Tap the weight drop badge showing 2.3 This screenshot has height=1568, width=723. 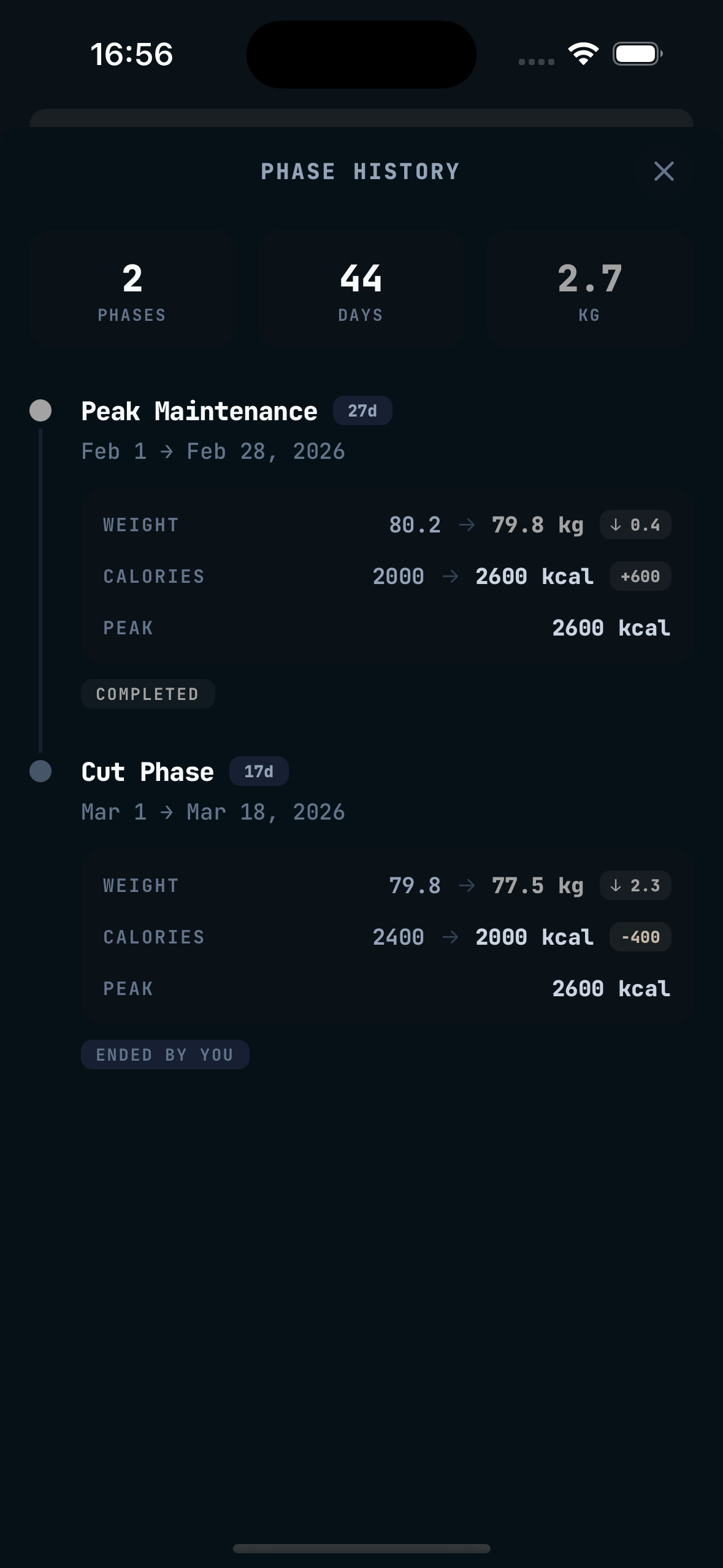(x=635, y=885)
